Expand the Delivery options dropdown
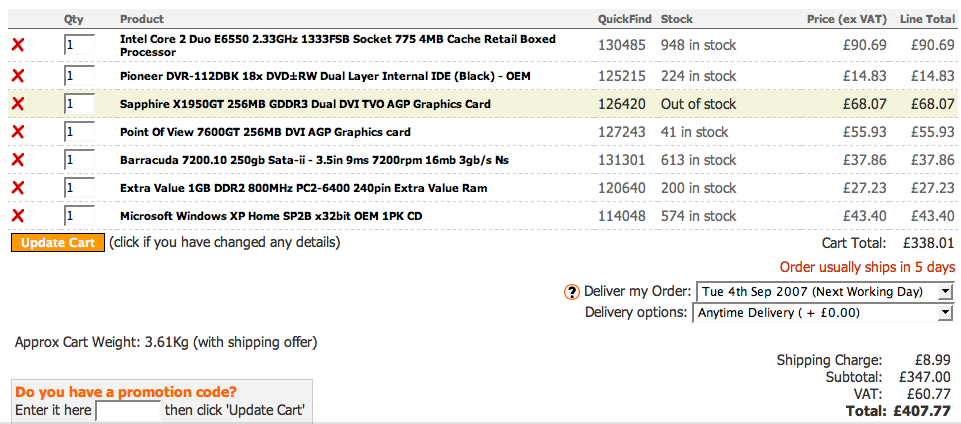 (824, 313)
